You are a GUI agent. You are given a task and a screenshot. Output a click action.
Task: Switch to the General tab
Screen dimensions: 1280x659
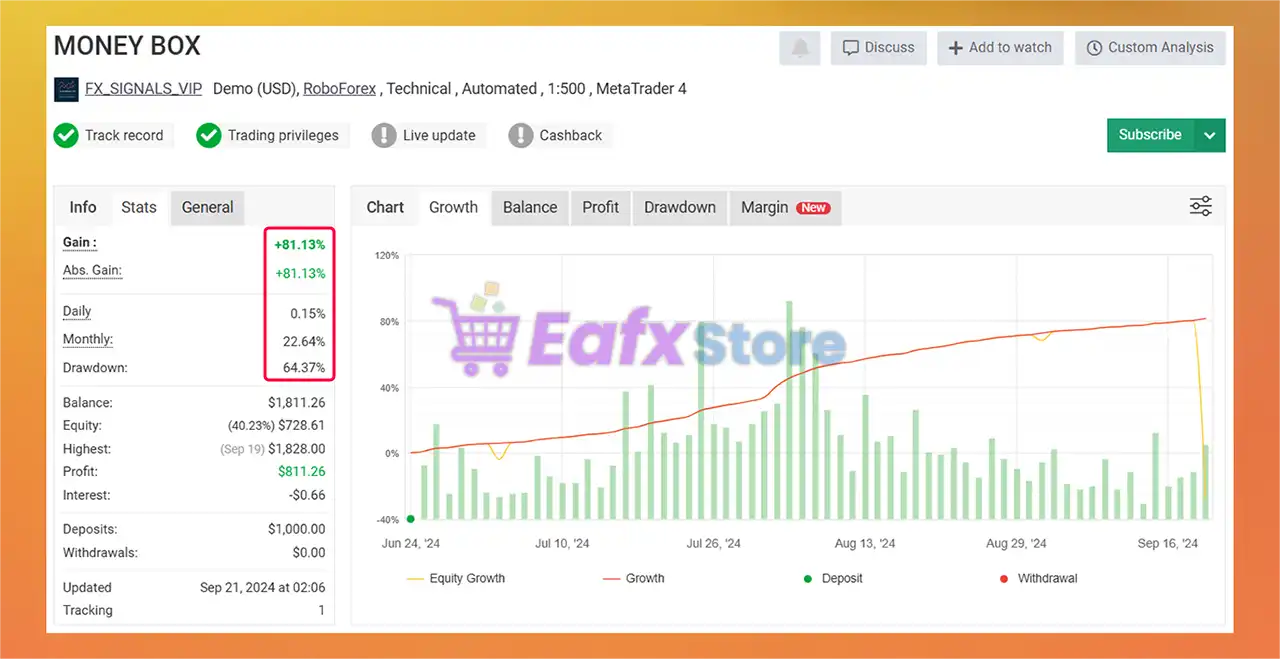[208, 207]
